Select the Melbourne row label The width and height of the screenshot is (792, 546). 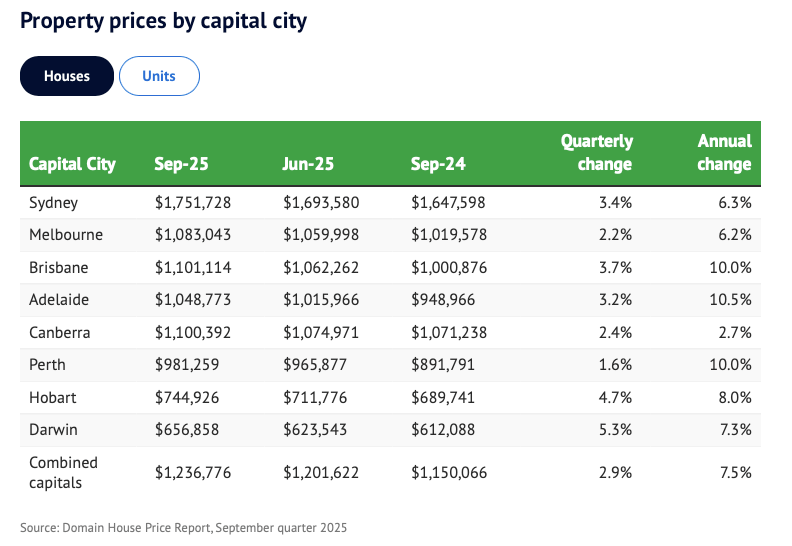coord(66,235)
